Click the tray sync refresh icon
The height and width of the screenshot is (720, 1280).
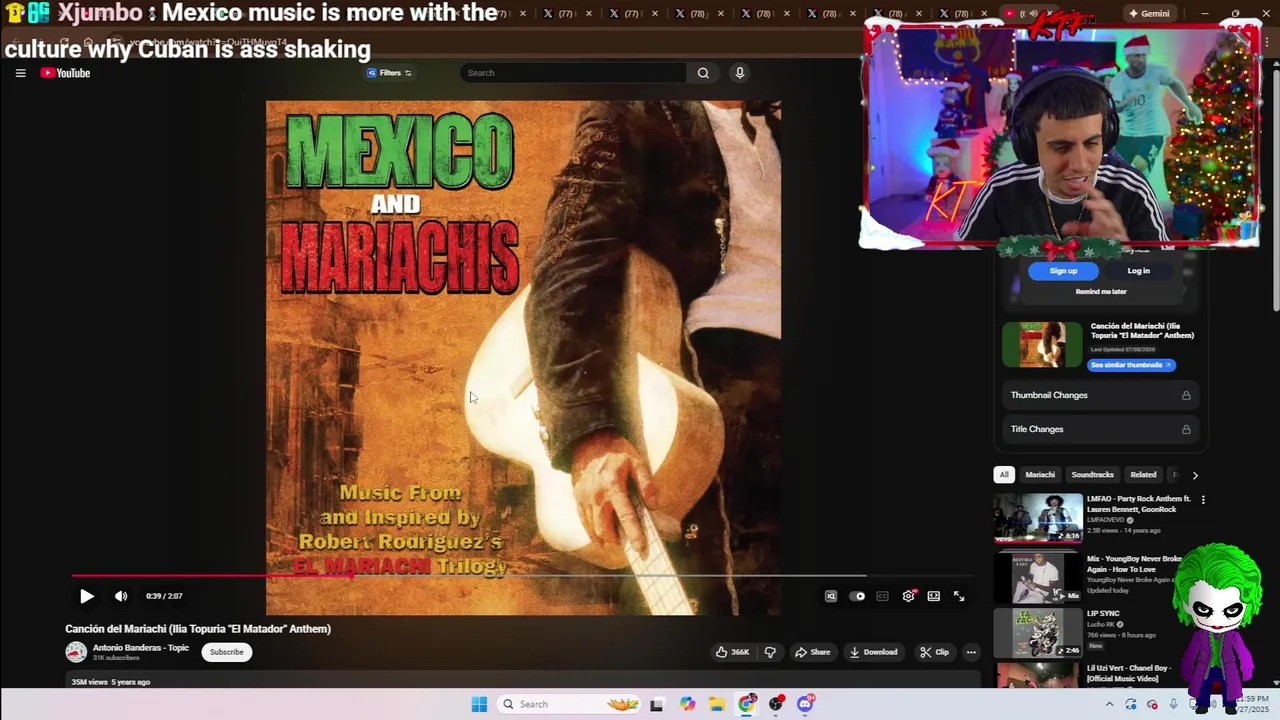[1131, 704]
